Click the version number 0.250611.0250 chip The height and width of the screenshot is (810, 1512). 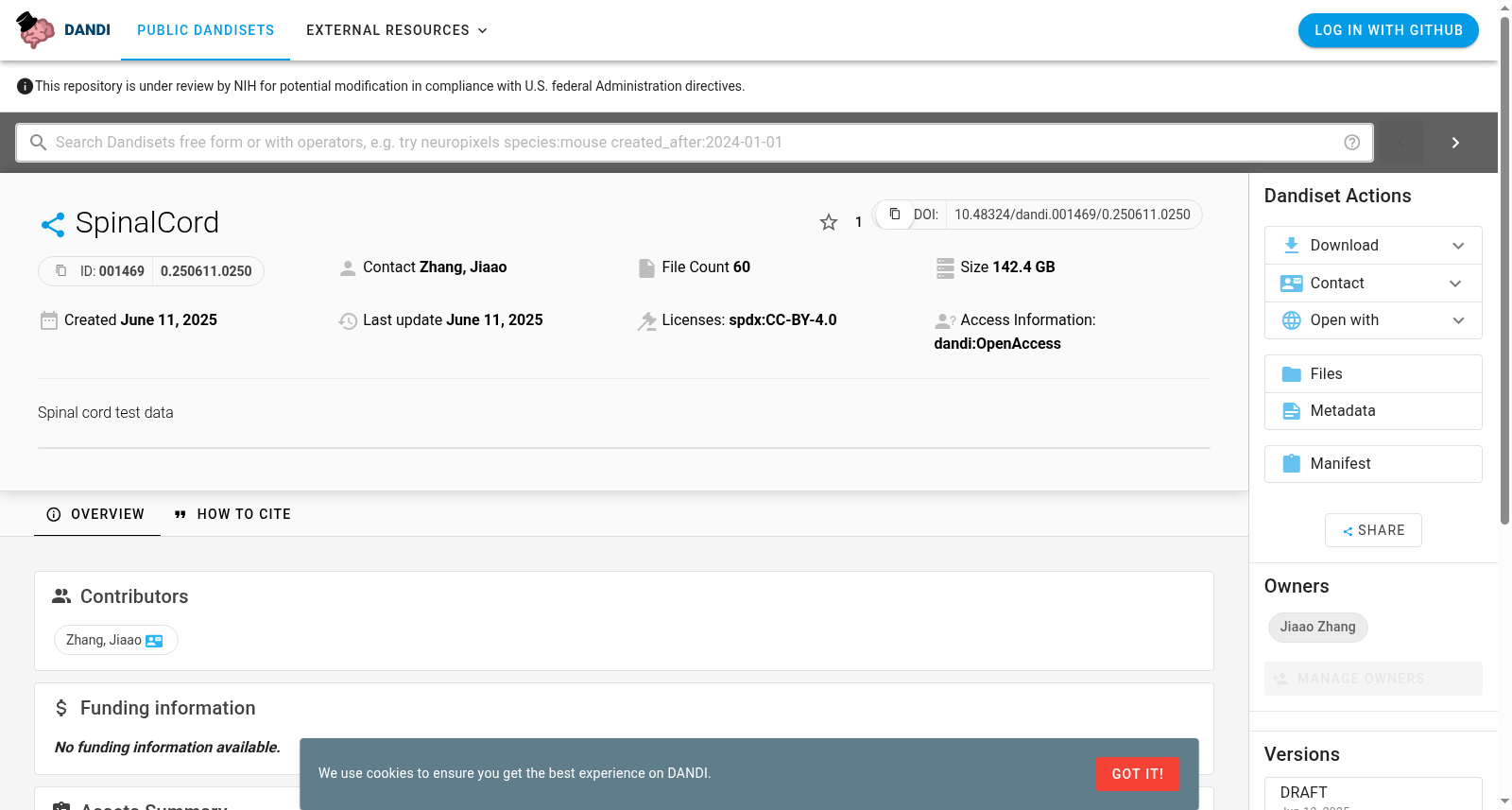pyautogui.click(x=206, y=271)
